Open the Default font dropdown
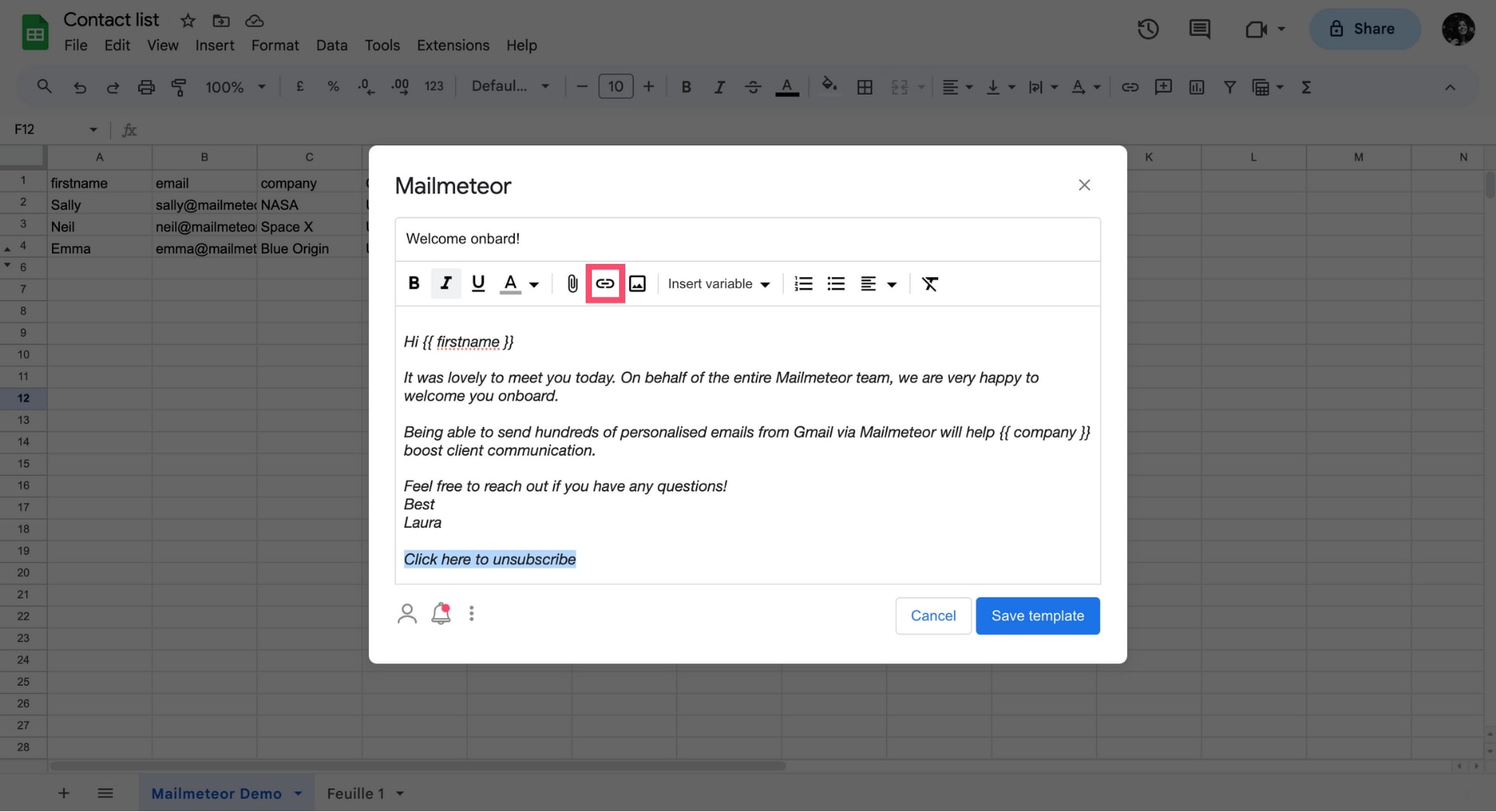 (x=510, y=86)
